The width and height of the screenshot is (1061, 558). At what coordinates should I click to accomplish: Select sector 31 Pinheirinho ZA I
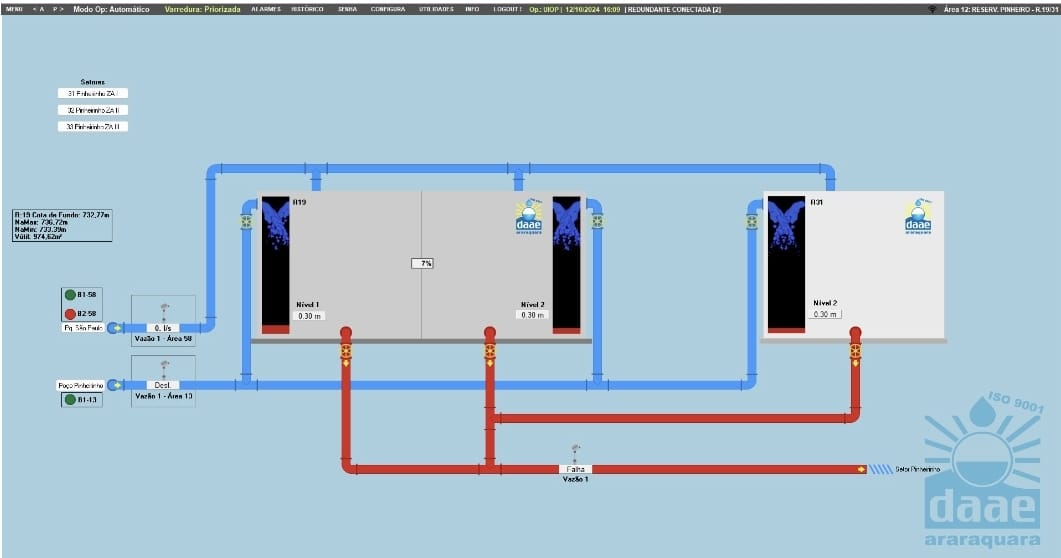93,93
